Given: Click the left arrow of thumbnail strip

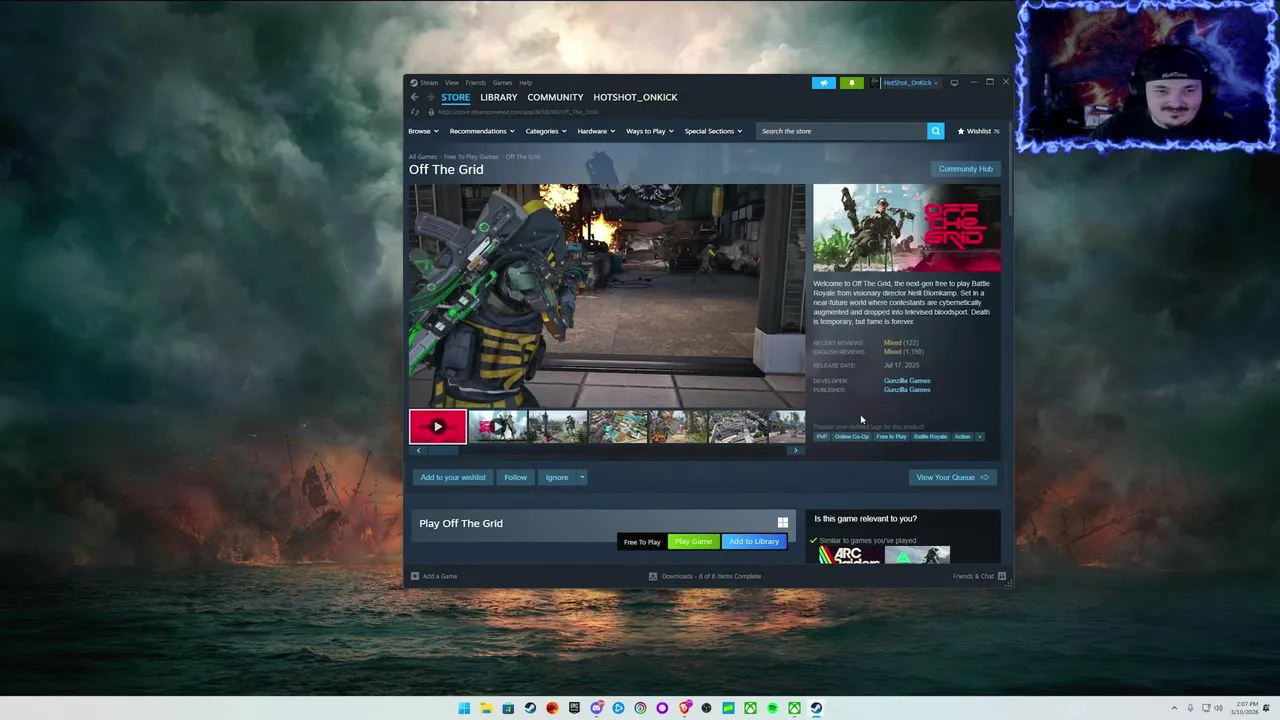Looking at the screenshot, I should coord(418,451).
